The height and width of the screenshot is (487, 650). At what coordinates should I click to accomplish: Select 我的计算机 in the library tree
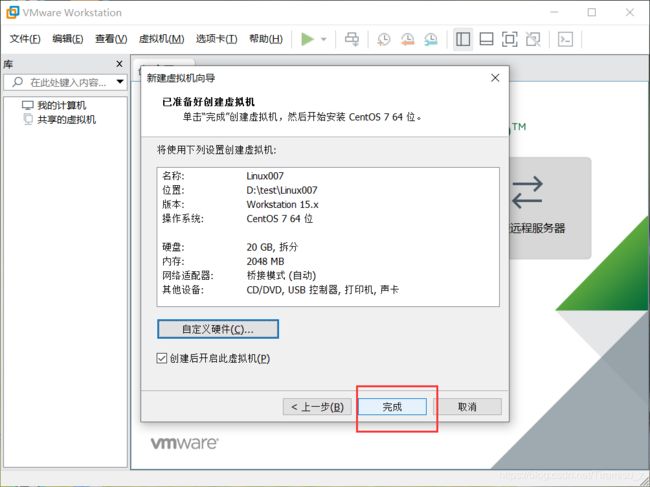(54, 105)
